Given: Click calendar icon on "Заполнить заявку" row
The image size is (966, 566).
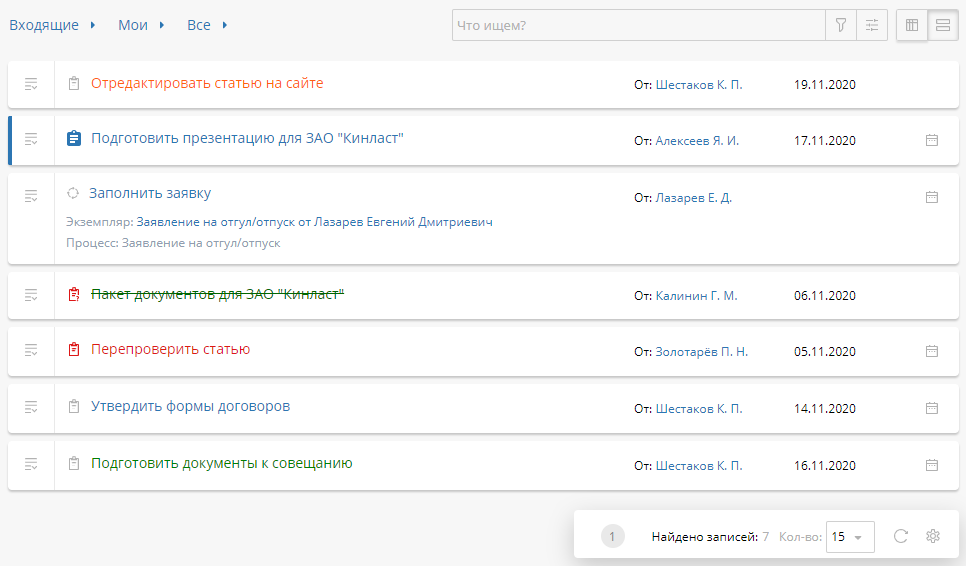Looking at the screenshot, I should tap(932, 197).
